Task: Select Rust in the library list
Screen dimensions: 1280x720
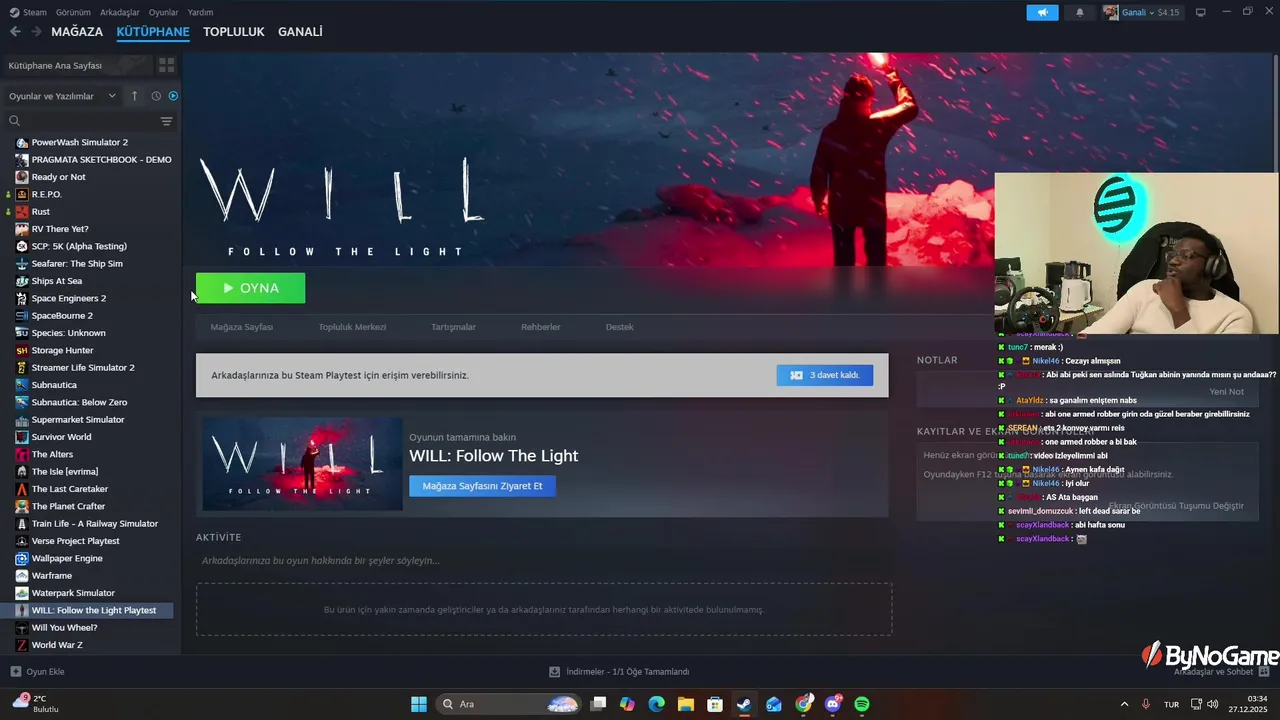Action: coord(40,212)
